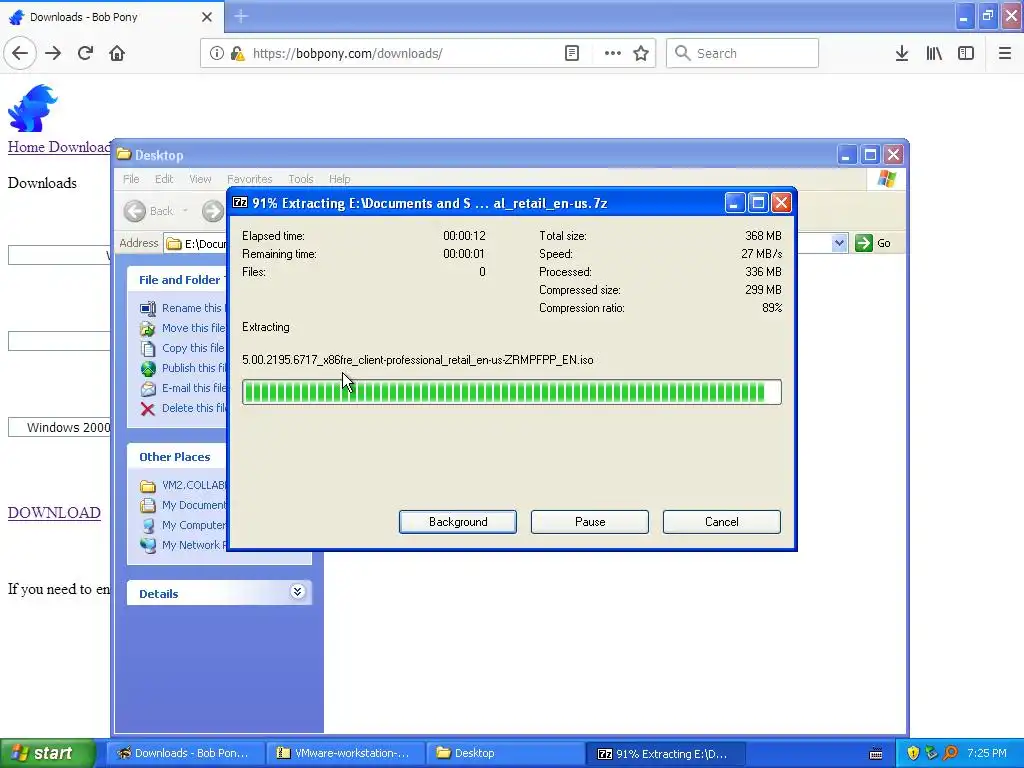Click the Copy this file icon
The height and width of the screenshot is (768, 1024).
[148, 348]
